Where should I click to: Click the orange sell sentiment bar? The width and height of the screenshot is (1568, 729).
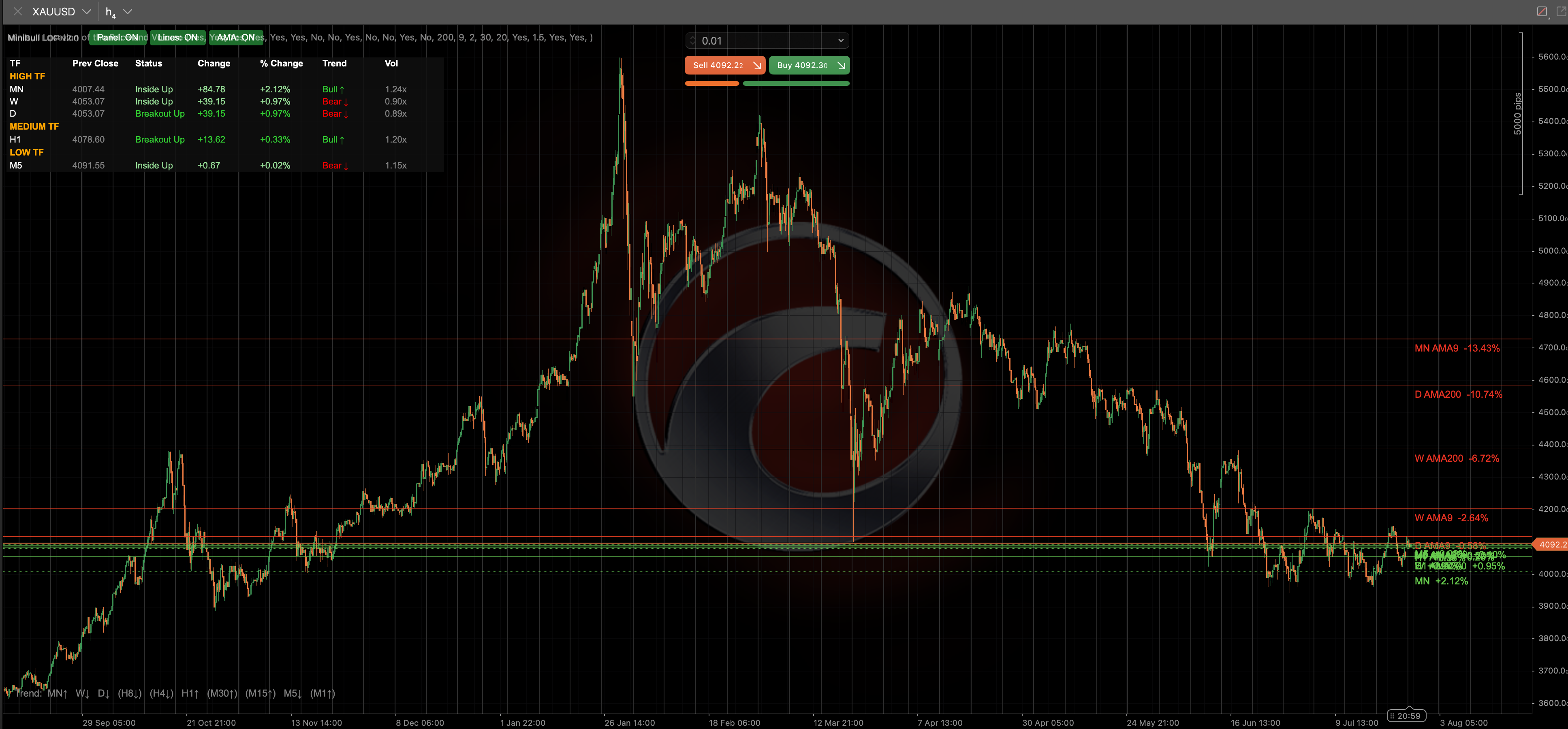(711, 83)
